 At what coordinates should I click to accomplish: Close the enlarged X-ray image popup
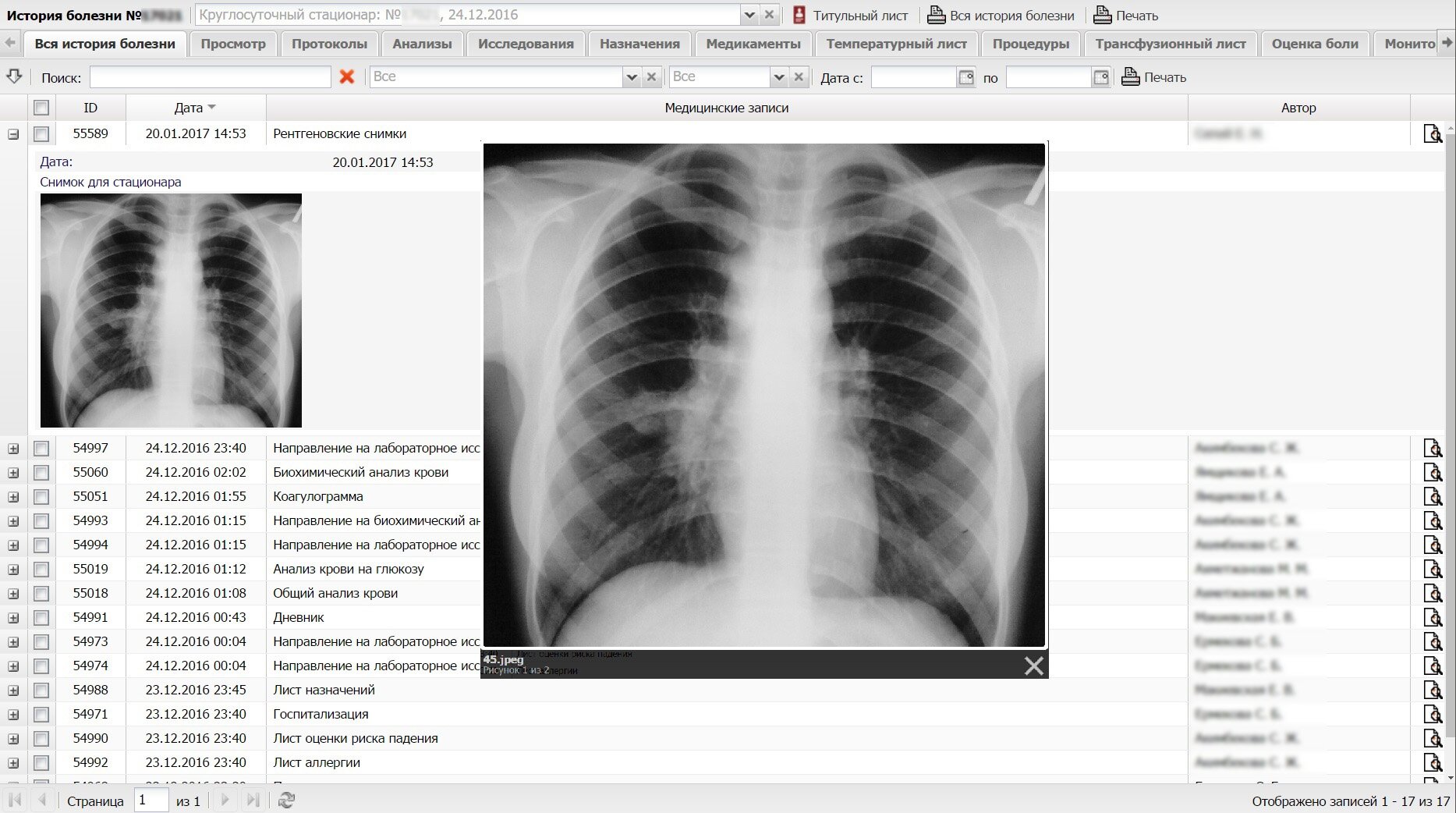(x=1033, y=666)
